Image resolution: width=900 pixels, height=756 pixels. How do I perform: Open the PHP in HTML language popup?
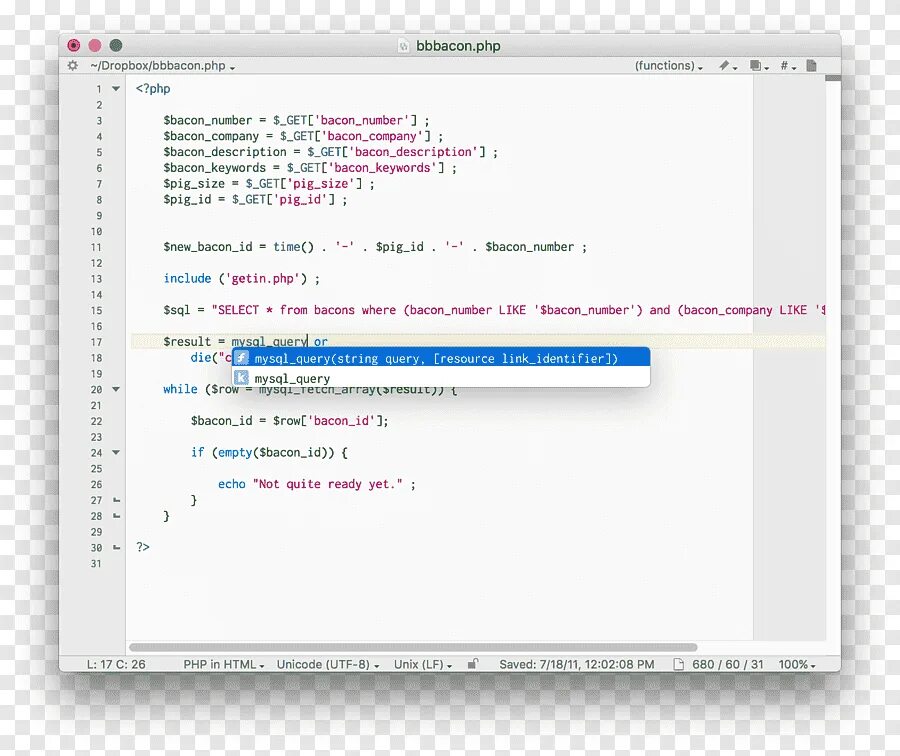click(x=224, y=664)
